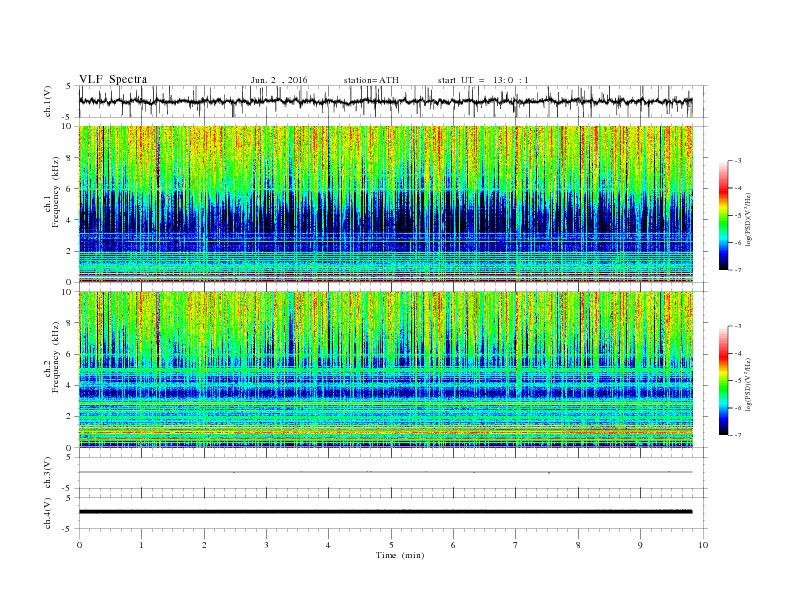Click the time axis tick label "0"

pyautogui.click(x=79, y=545)
